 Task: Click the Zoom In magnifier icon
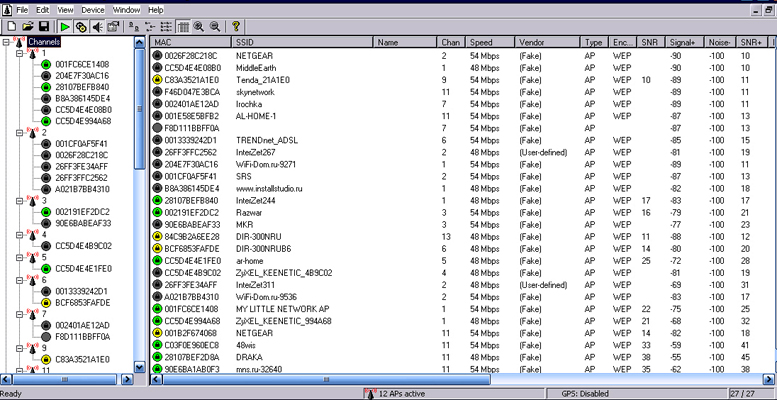coord(199,26)
